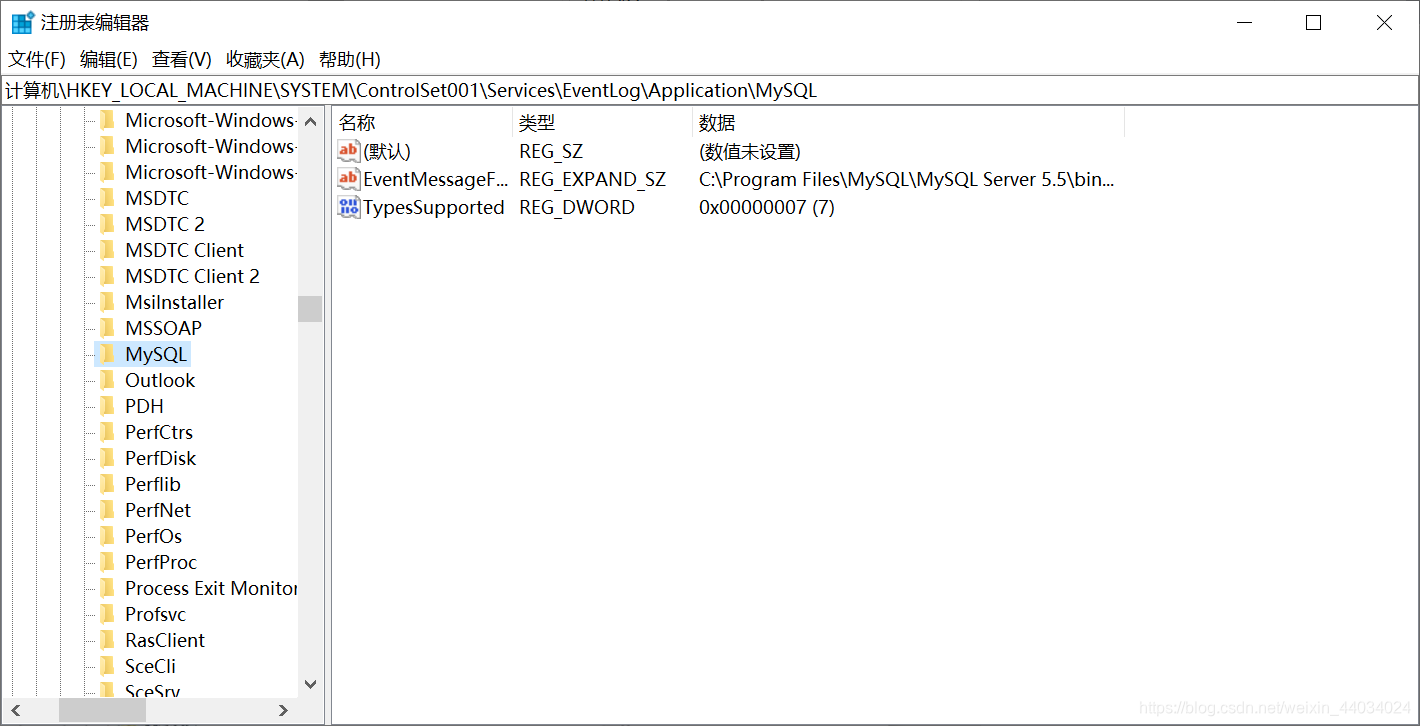Viewport: 1420px width, 726px height.
Task: Click the tree horizontal scrollbar thumb
Action: (x=102, y=710)
